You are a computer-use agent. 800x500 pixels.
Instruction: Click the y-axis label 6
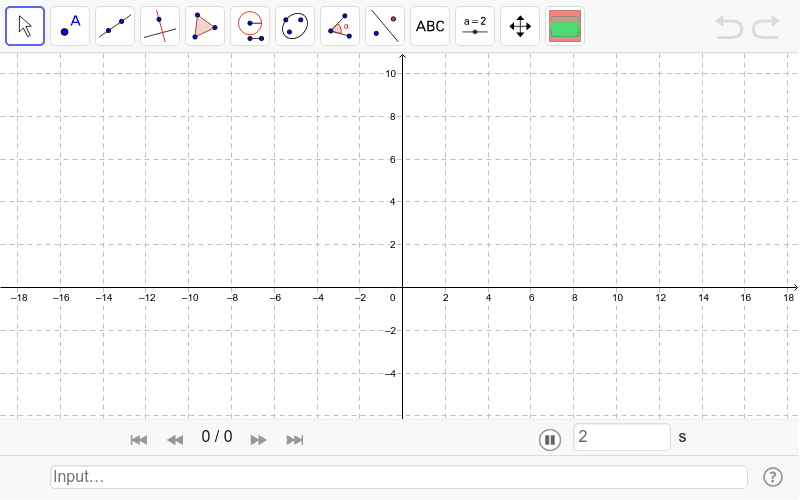pos(392,160)
